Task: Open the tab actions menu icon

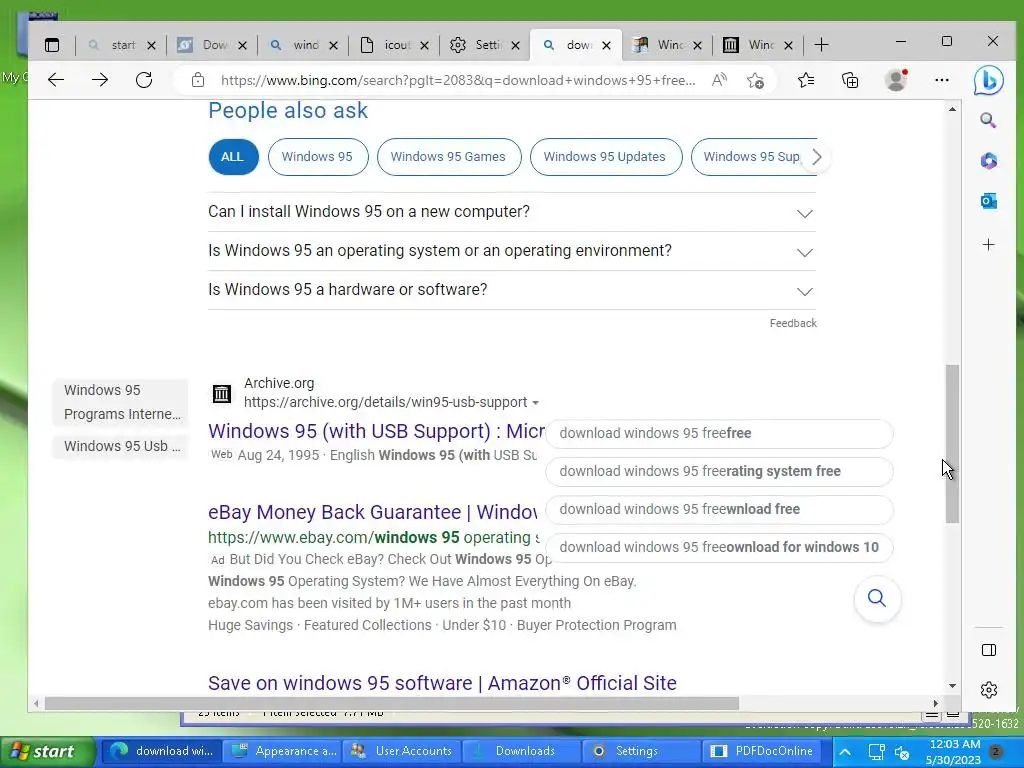Action: coord(52,45)
